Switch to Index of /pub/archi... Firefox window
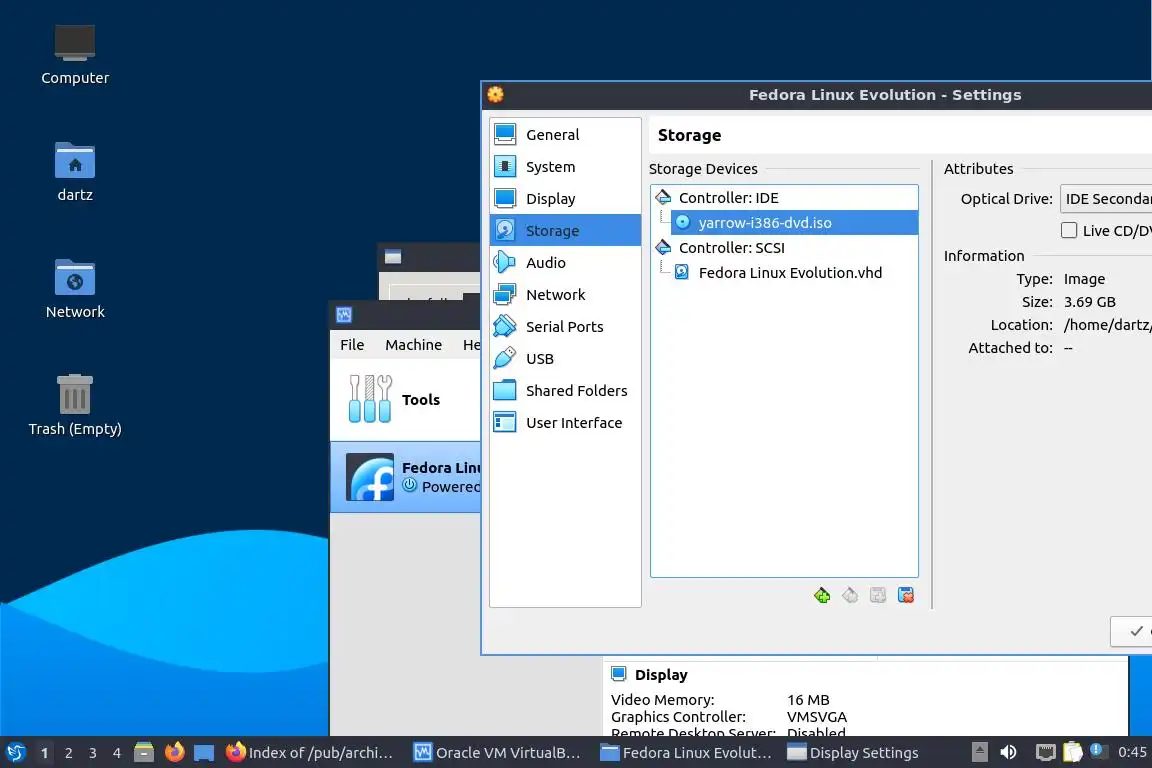This screenshot has height=768, width=1152. pos(310,753)
